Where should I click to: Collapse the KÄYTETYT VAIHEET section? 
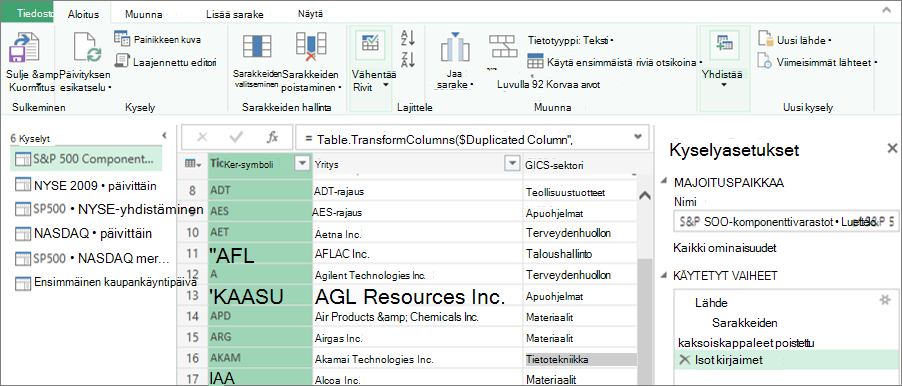click(665, 275)
